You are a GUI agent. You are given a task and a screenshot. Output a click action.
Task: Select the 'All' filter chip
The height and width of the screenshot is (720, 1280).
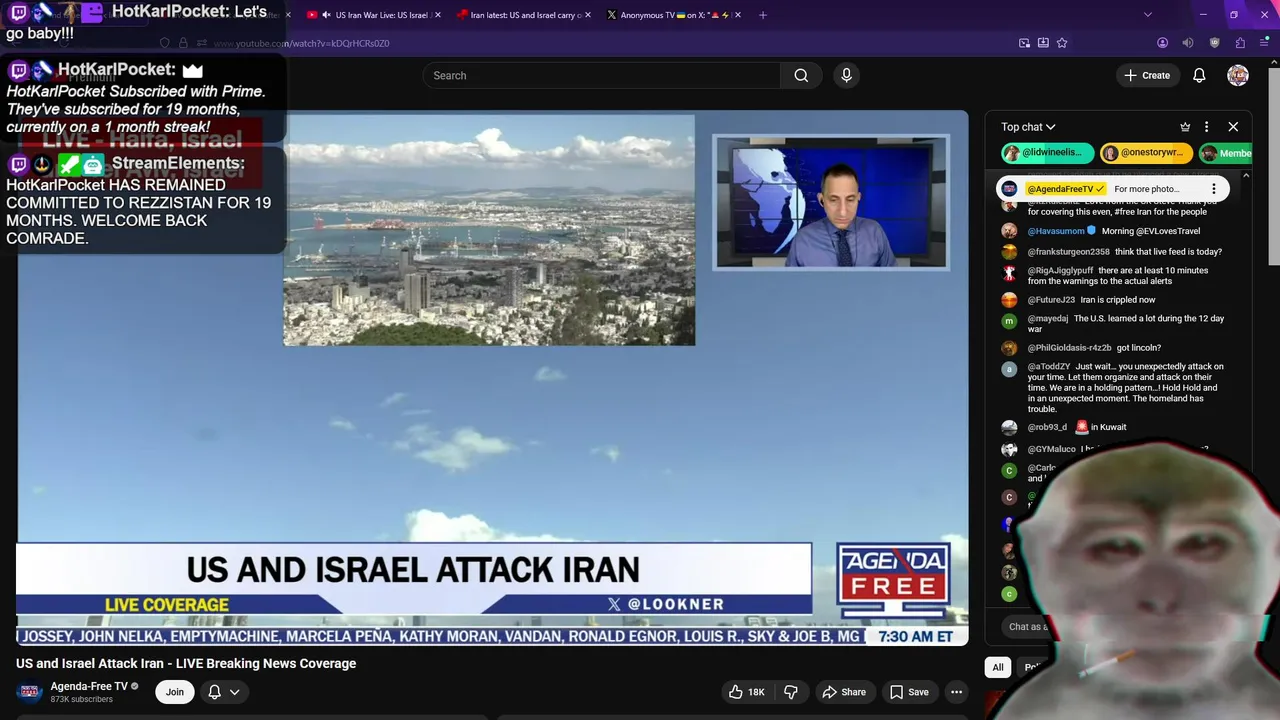tap(998, 667)
